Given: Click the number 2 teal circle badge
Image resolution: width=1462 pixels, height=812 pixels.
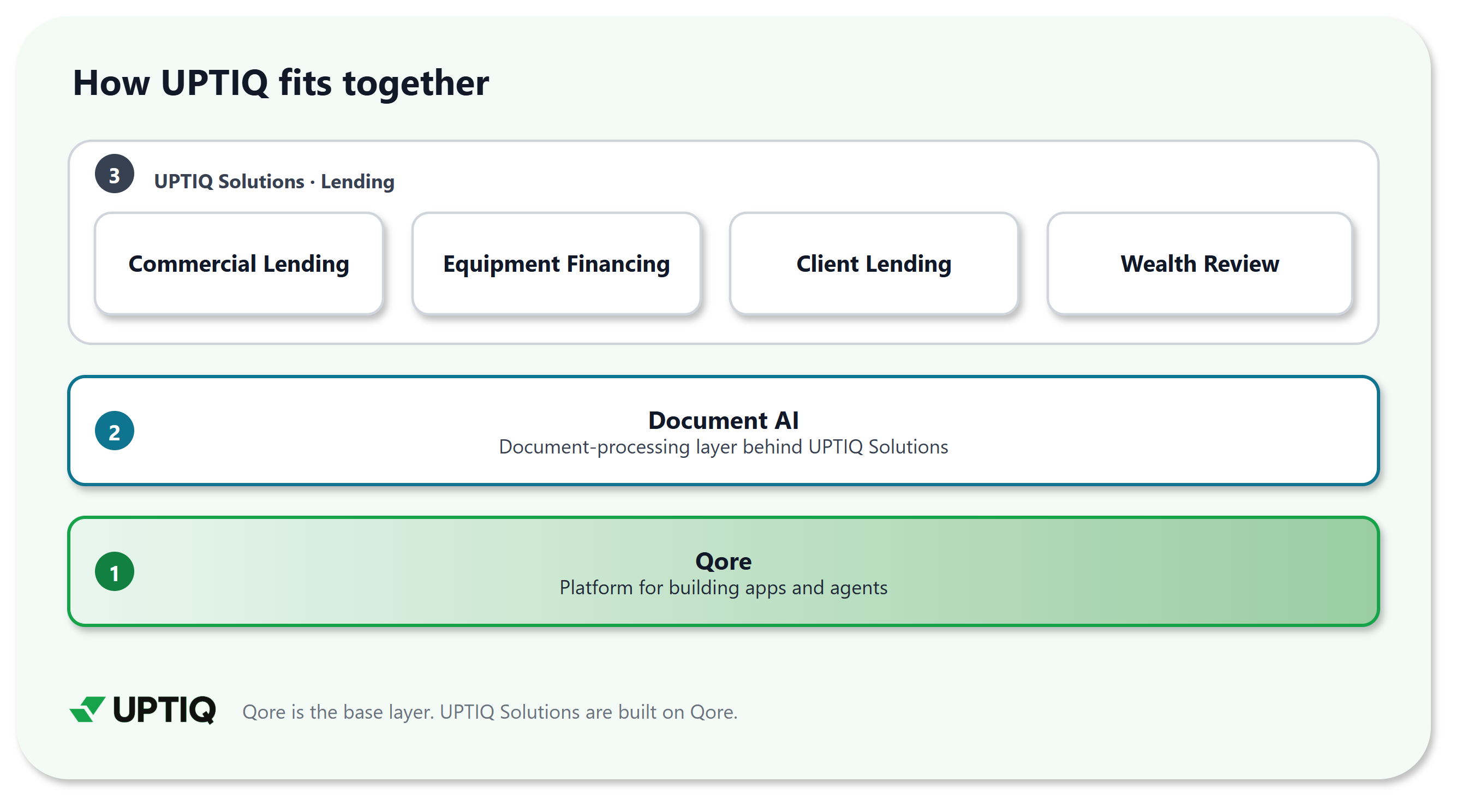Looking at the screenshot, I should click(x=115, y=431).
